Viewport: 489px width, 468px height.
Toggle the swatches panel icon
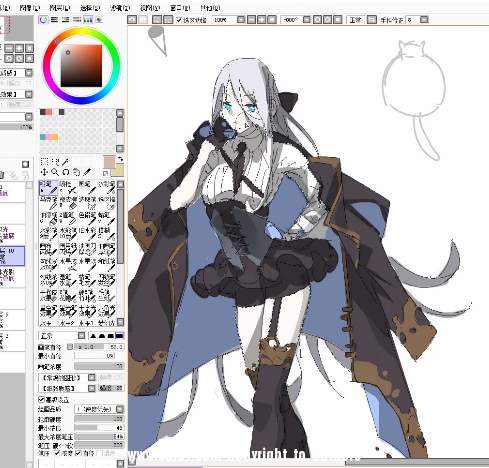pyautogui.click(x=88, y=20)
